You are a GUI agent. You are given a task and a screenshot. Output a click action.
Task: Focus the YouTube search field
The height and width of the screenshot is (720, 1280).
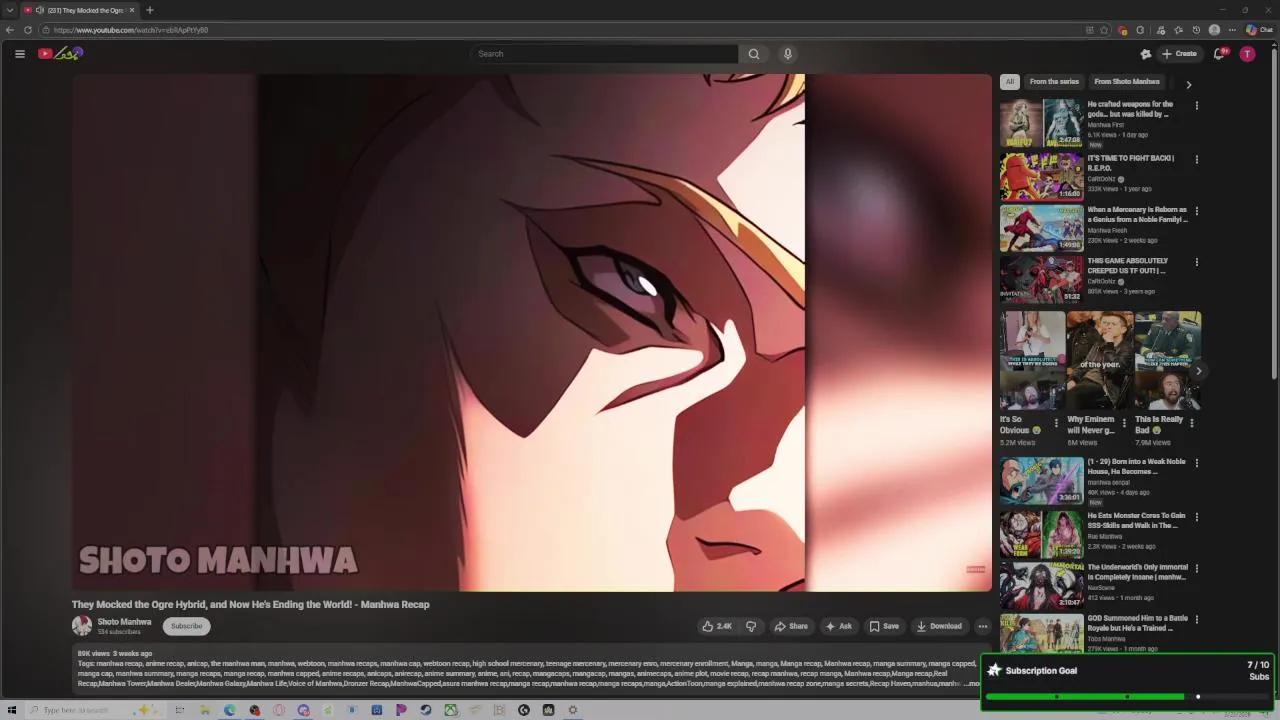pos(605,54)
